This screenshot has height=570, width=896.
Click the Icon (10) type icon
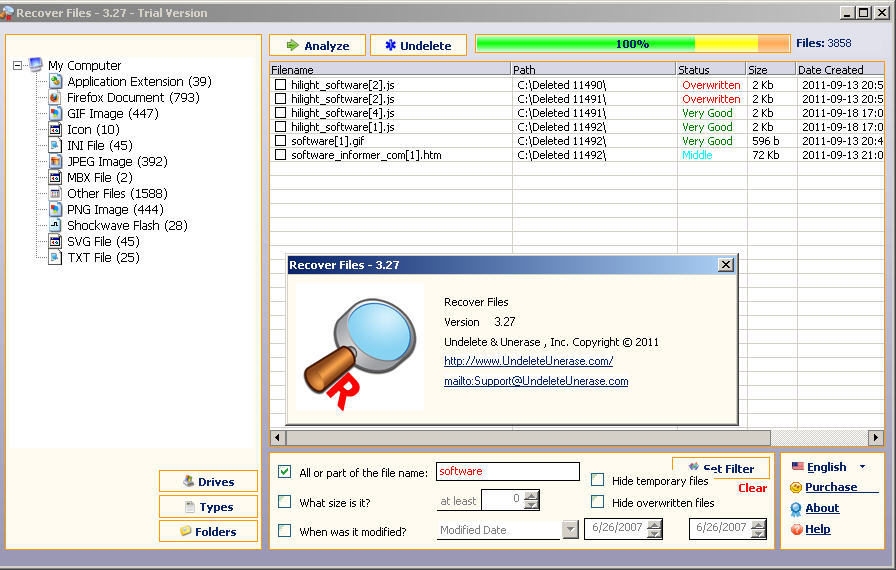click(55, 129)
